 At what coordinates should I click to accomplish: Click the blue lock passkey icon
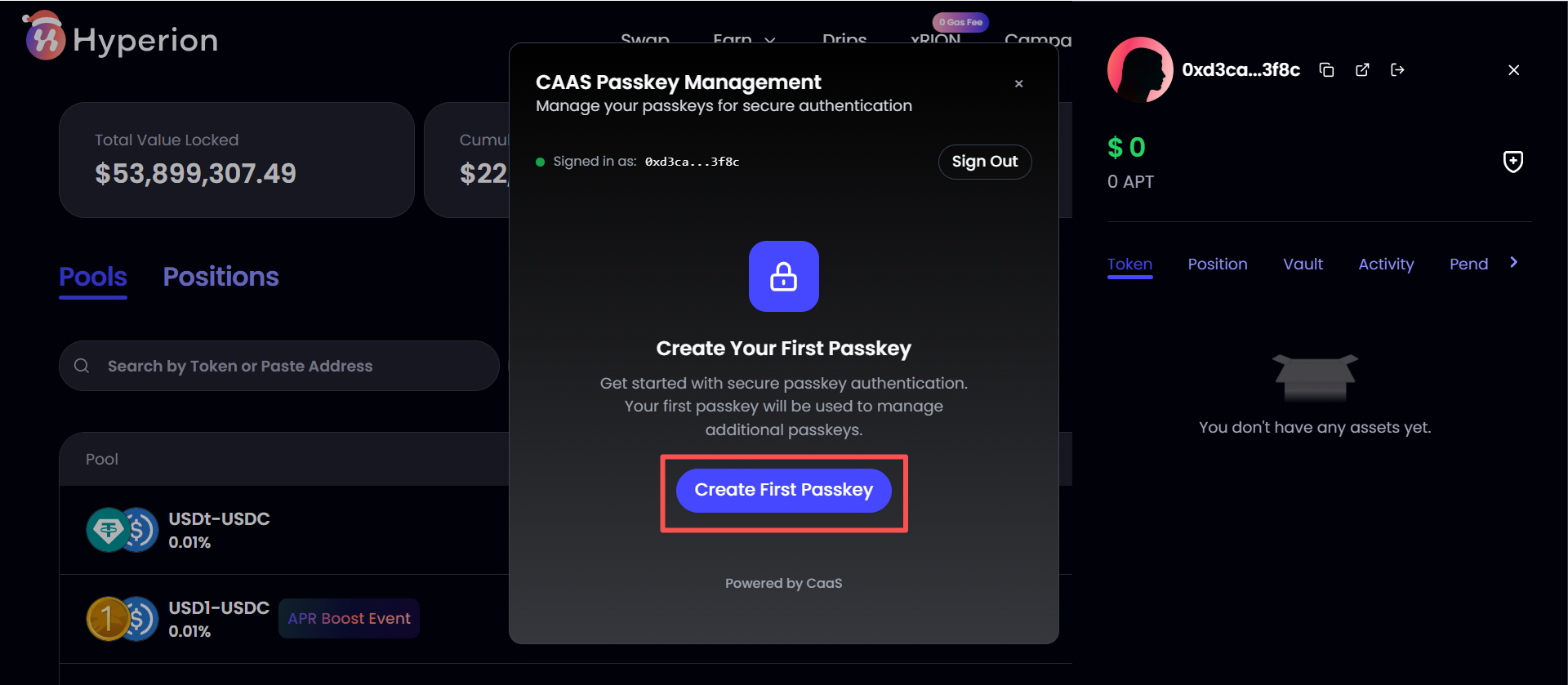783,276
